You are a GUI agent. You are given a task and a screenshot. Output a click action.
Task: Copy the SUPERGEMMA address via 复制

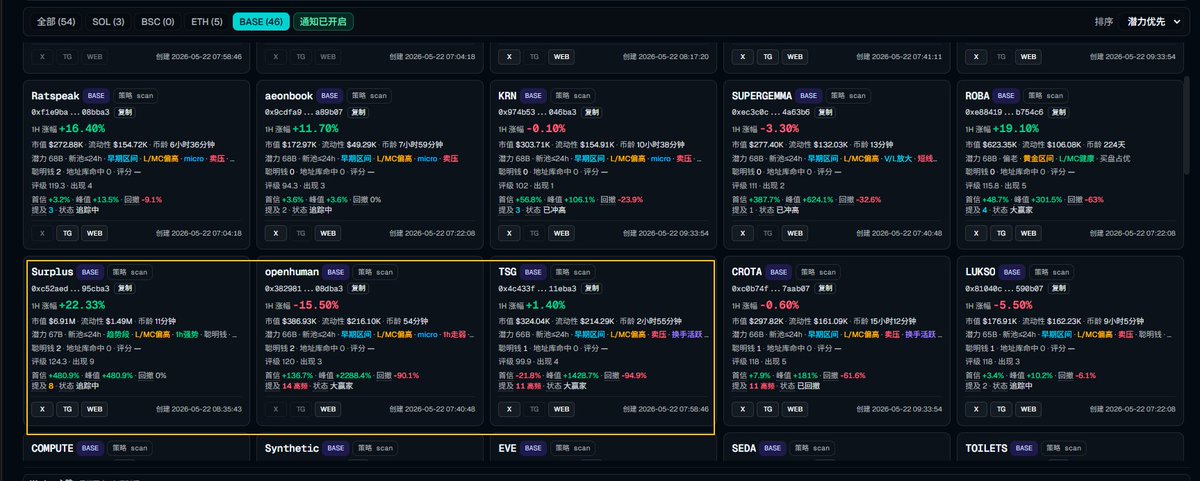coord(826,113)
